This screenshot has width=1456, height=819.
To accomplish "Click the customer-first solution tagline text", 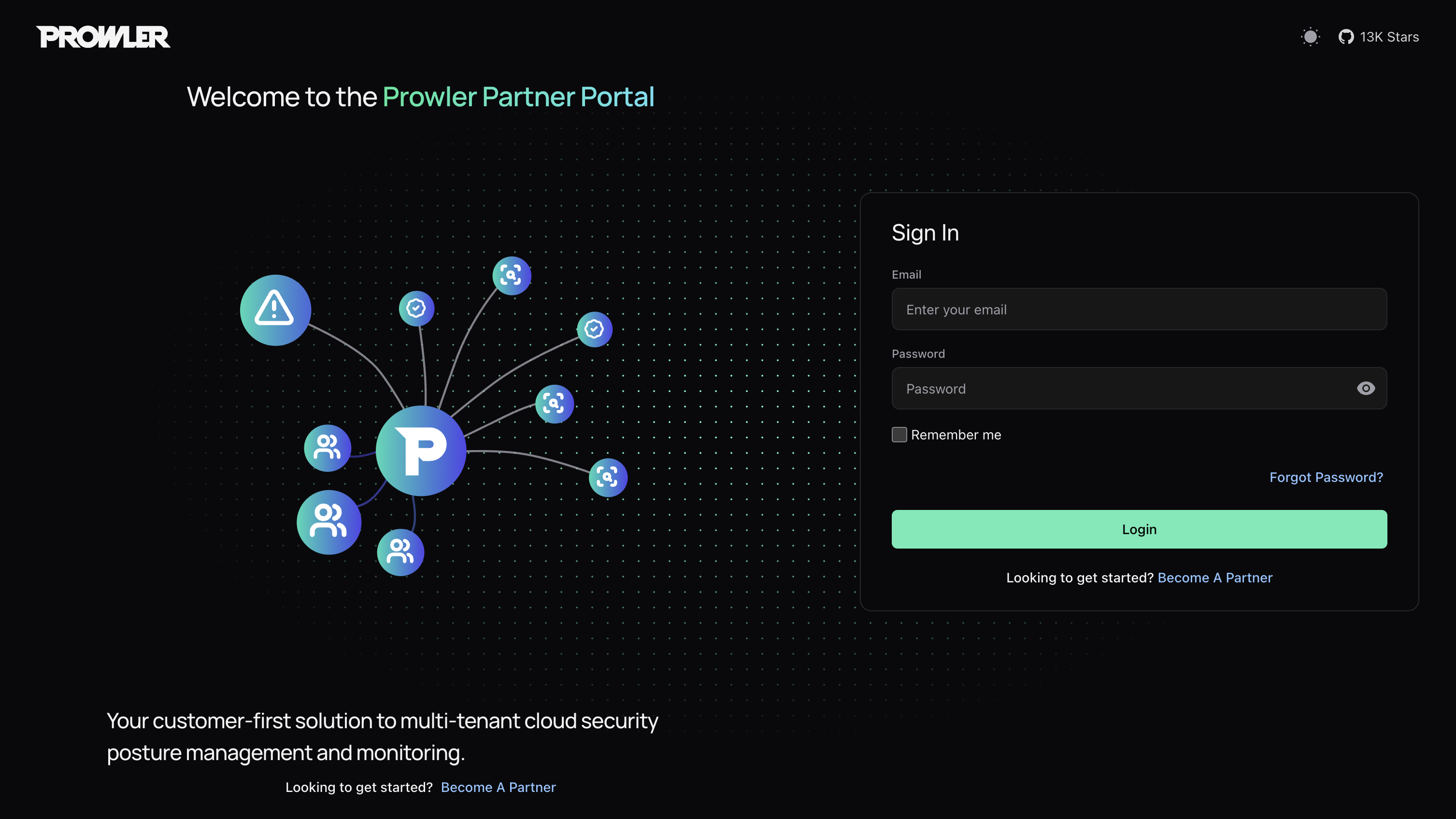I will coord(383,736).
